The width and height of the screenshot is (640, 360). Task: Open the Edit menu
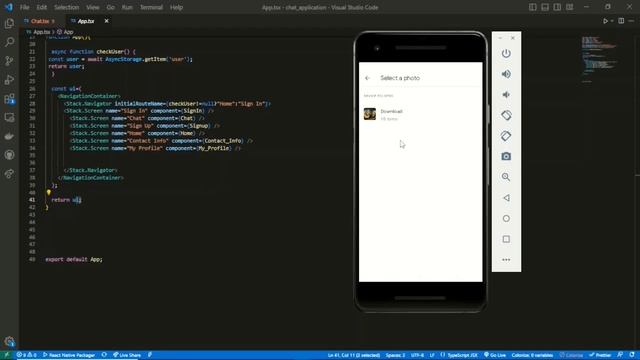click(x=42, y=7)
